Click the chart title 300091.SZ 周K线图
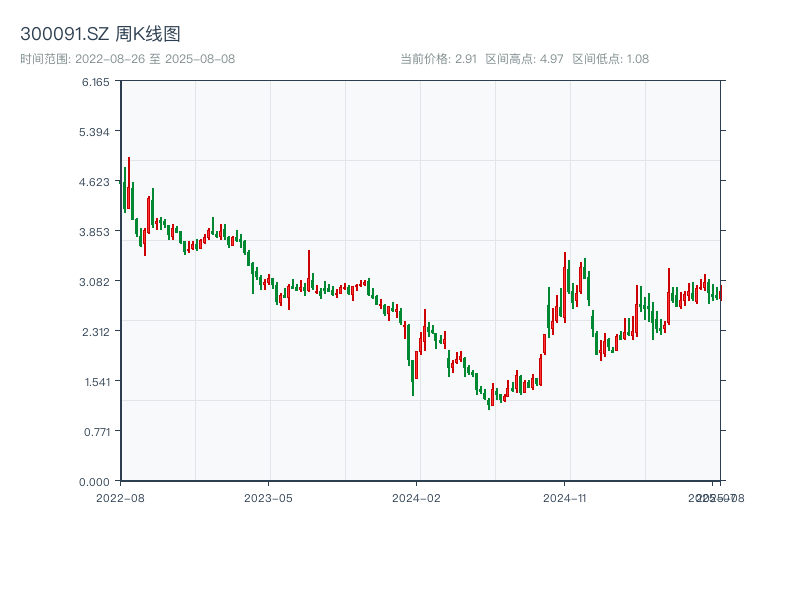 [100, 35]
